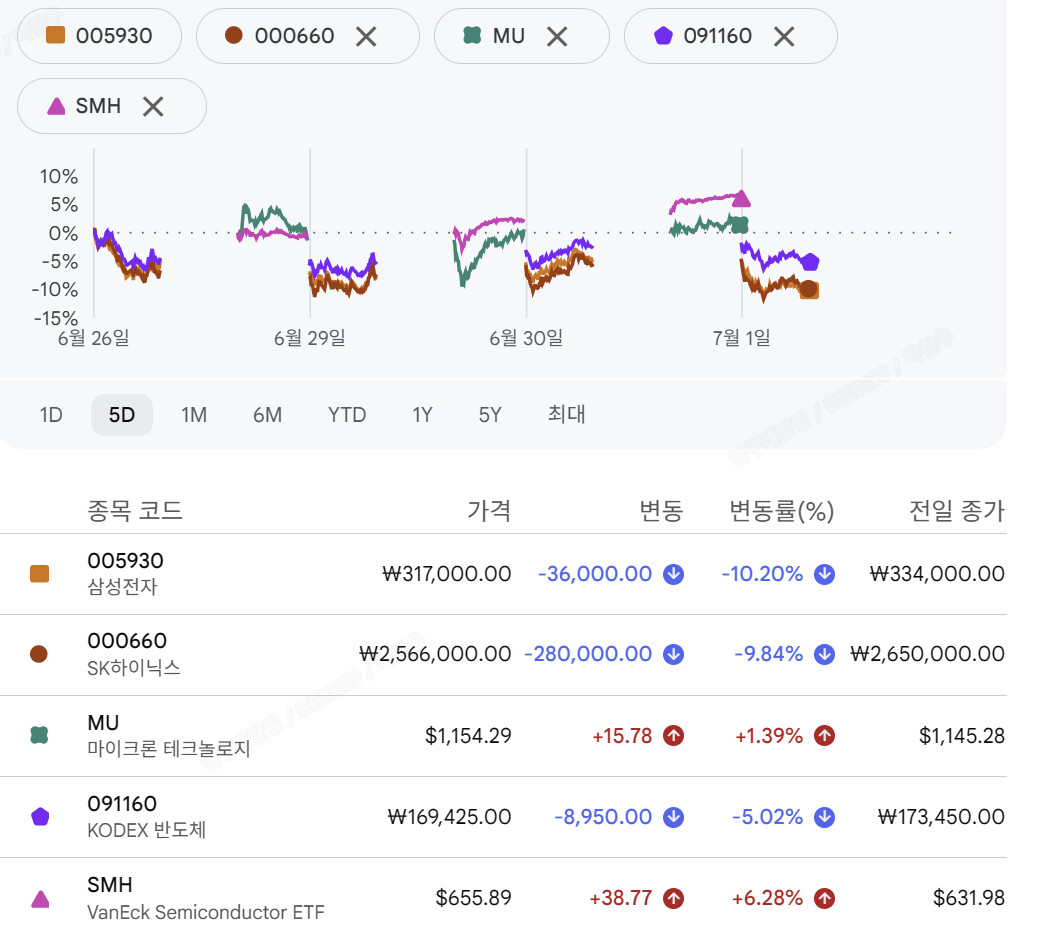The image size is (1048, 936).
Task: Select the 005930 chip
Action: click(100, 36)
